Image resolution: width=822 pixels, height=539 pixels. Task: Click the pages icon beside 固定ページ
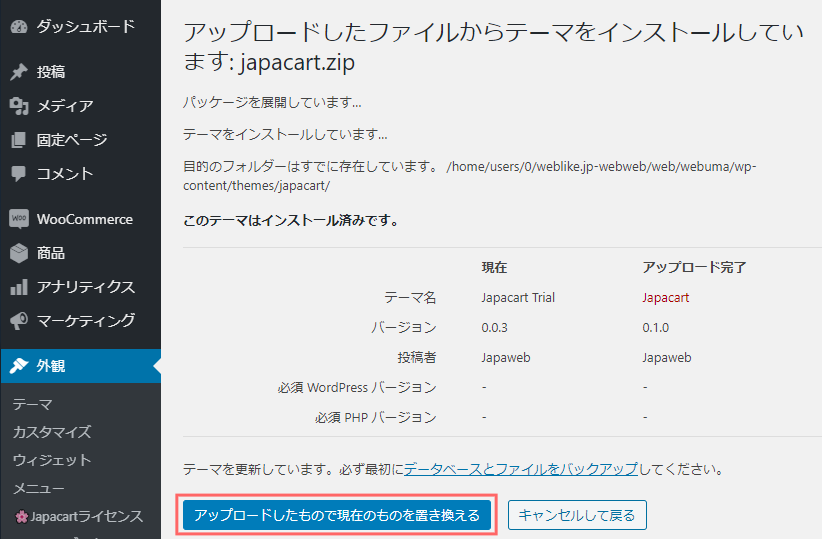19,140
